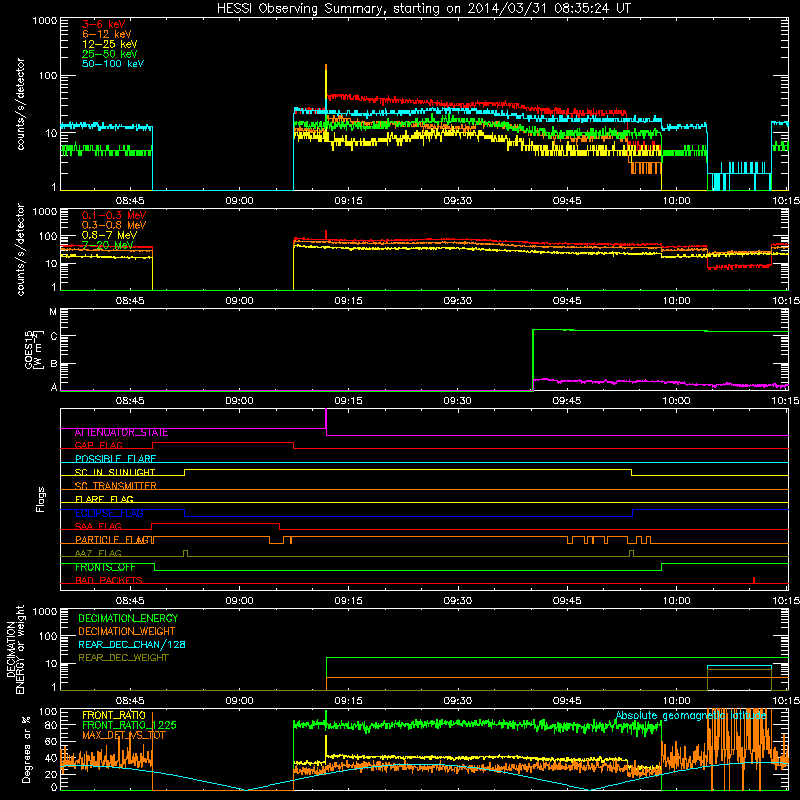
Task: Click the 0.8-7 MeV legend label
Action: tap(109, 235)
